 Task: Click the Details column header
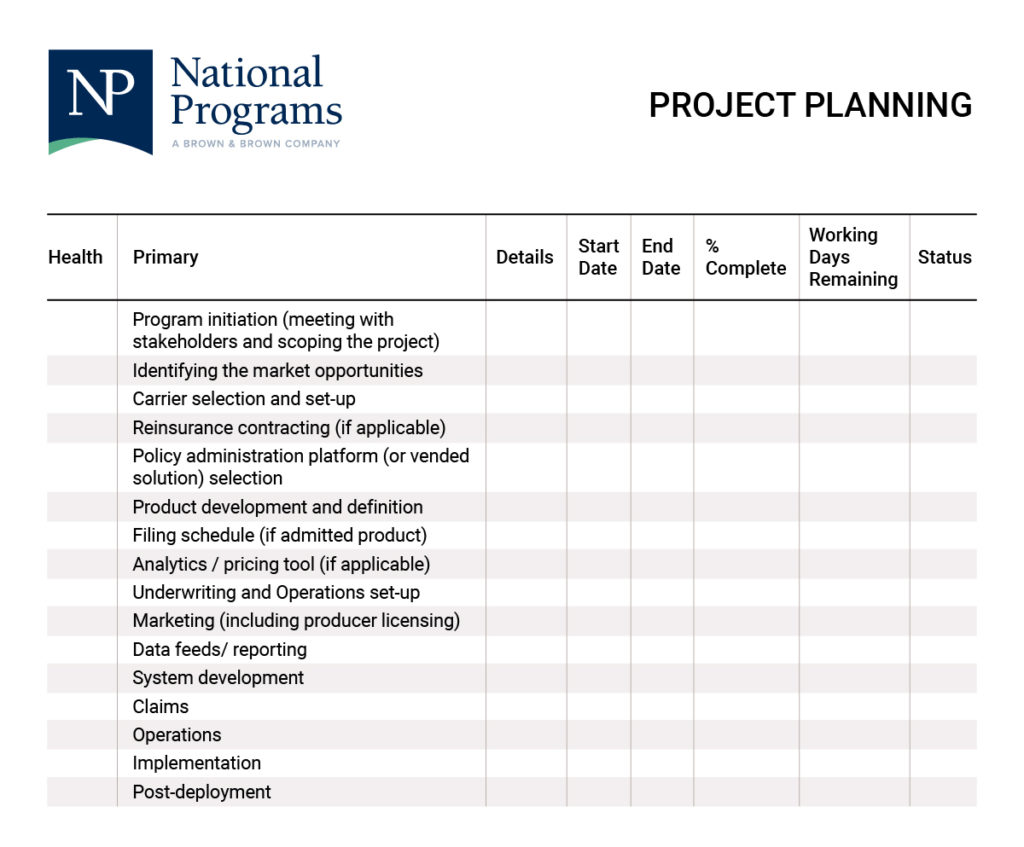[x=524, y=257]
